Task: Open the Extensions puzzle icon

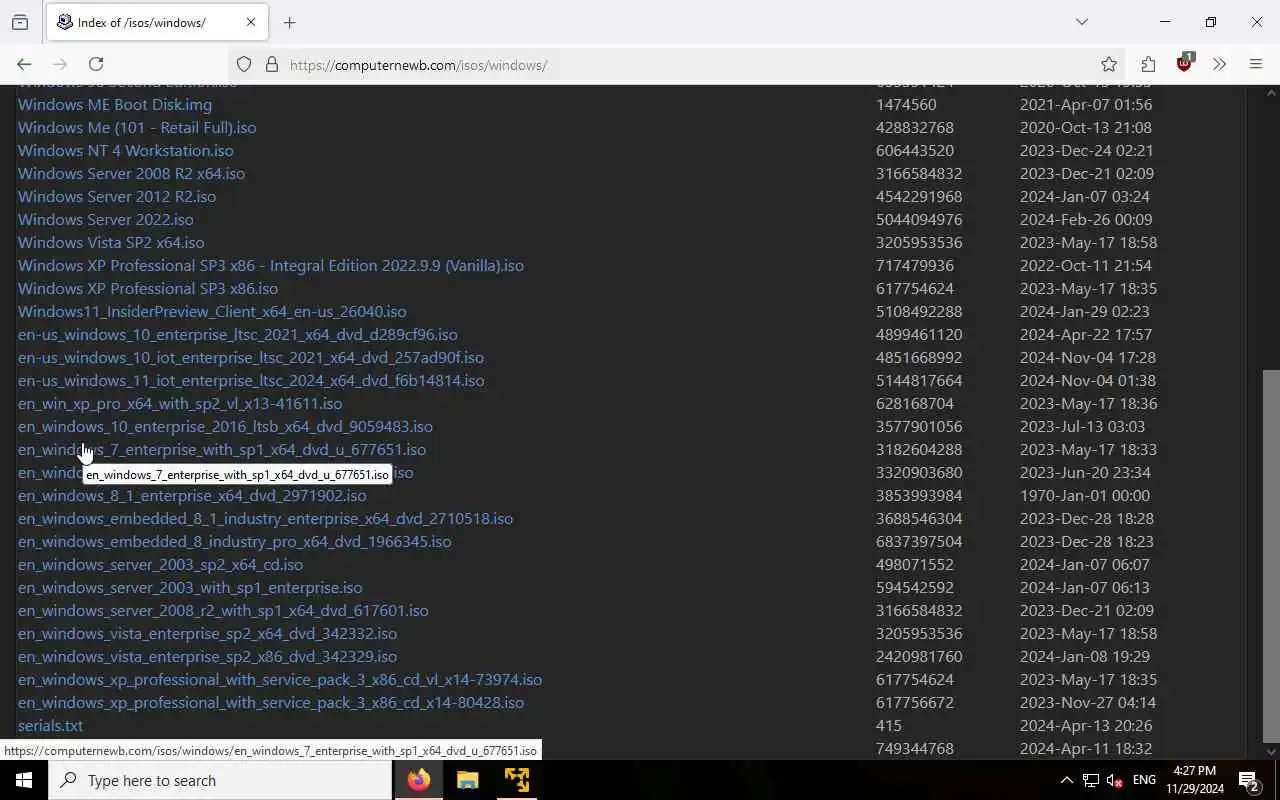Action: pos(1148,64)
